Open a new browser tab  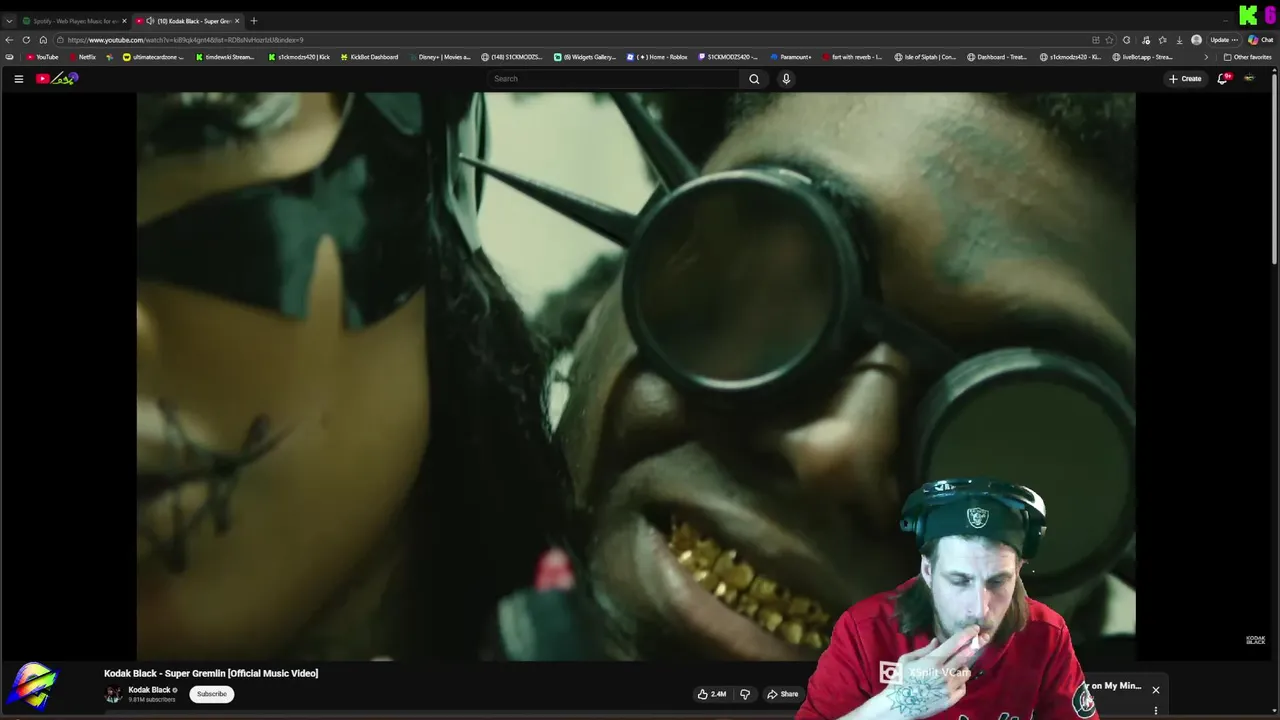(254, 21)
